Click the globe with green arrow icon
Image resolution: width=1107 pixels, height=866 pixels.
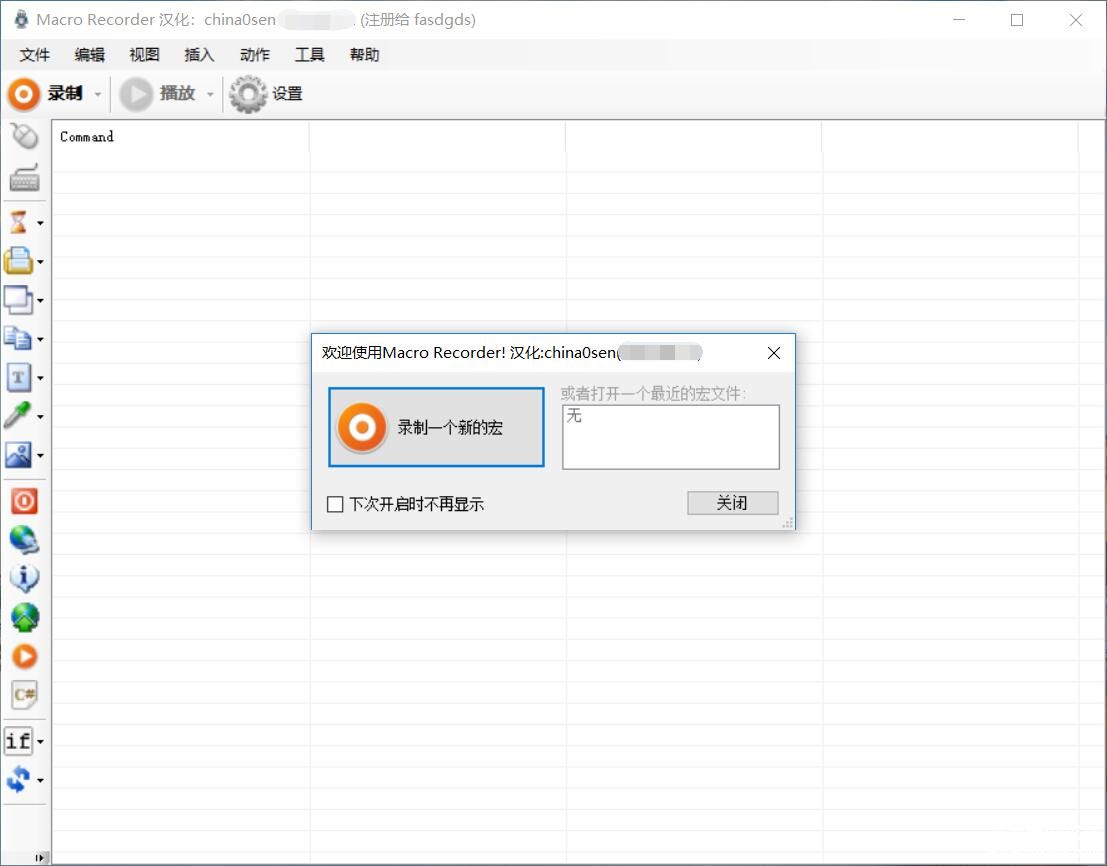point(24,617)
